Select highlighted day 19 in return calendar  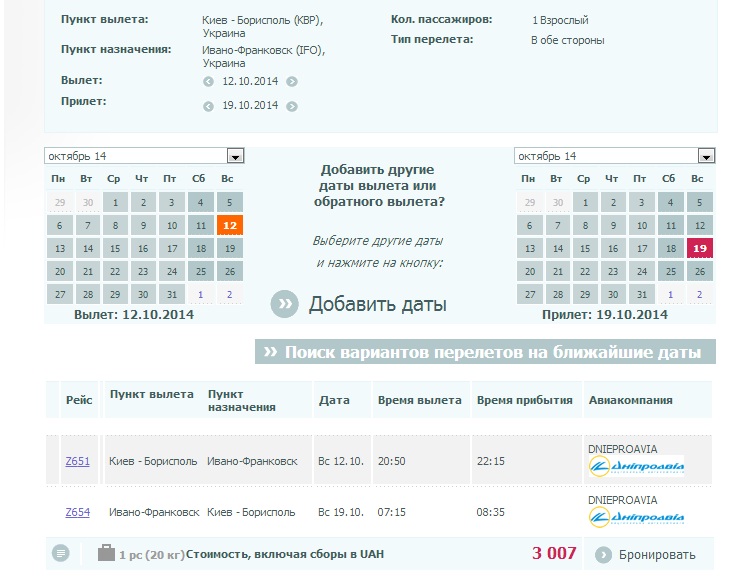pyautogui.click(x=700, y=249)
